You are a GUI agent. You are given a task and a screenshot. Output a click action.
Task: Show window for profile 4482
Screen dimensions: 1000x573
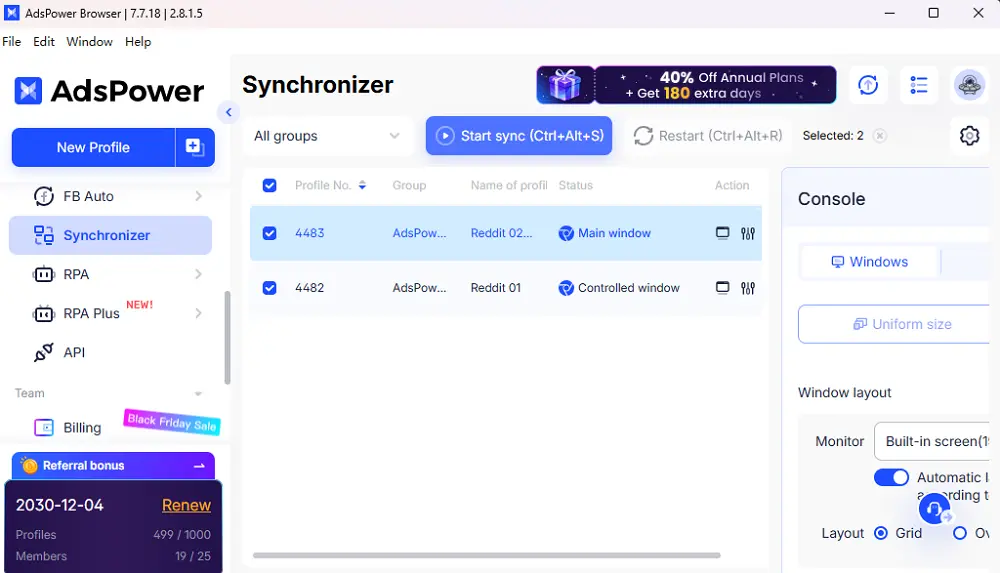(722, 288)
